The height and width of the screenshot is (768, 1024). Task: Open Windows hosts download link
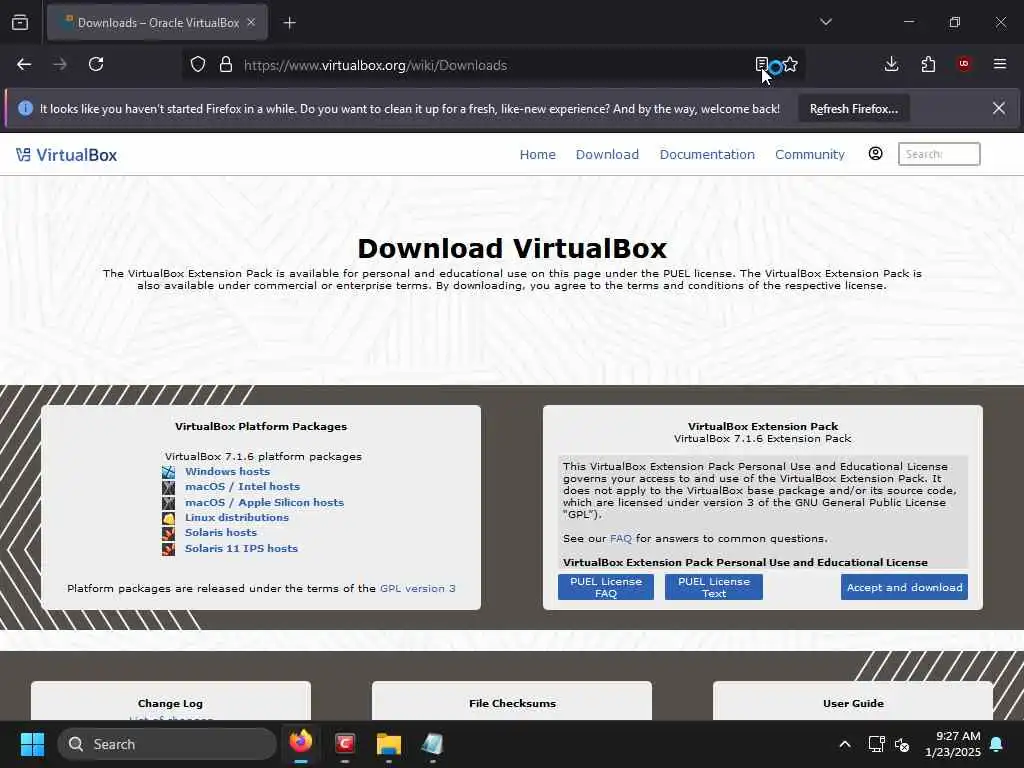(x=227, y=472)
